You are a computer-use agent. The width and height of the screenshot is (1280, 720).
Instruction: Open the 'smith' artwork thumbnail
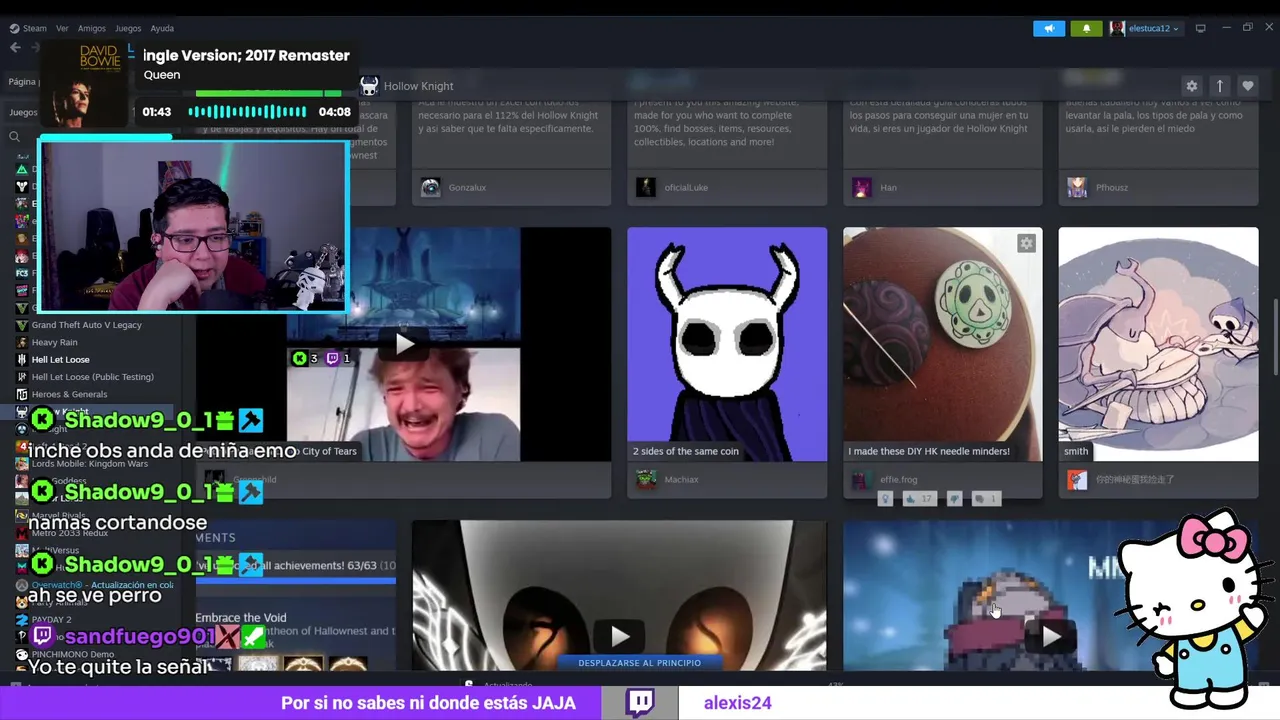1158,344
